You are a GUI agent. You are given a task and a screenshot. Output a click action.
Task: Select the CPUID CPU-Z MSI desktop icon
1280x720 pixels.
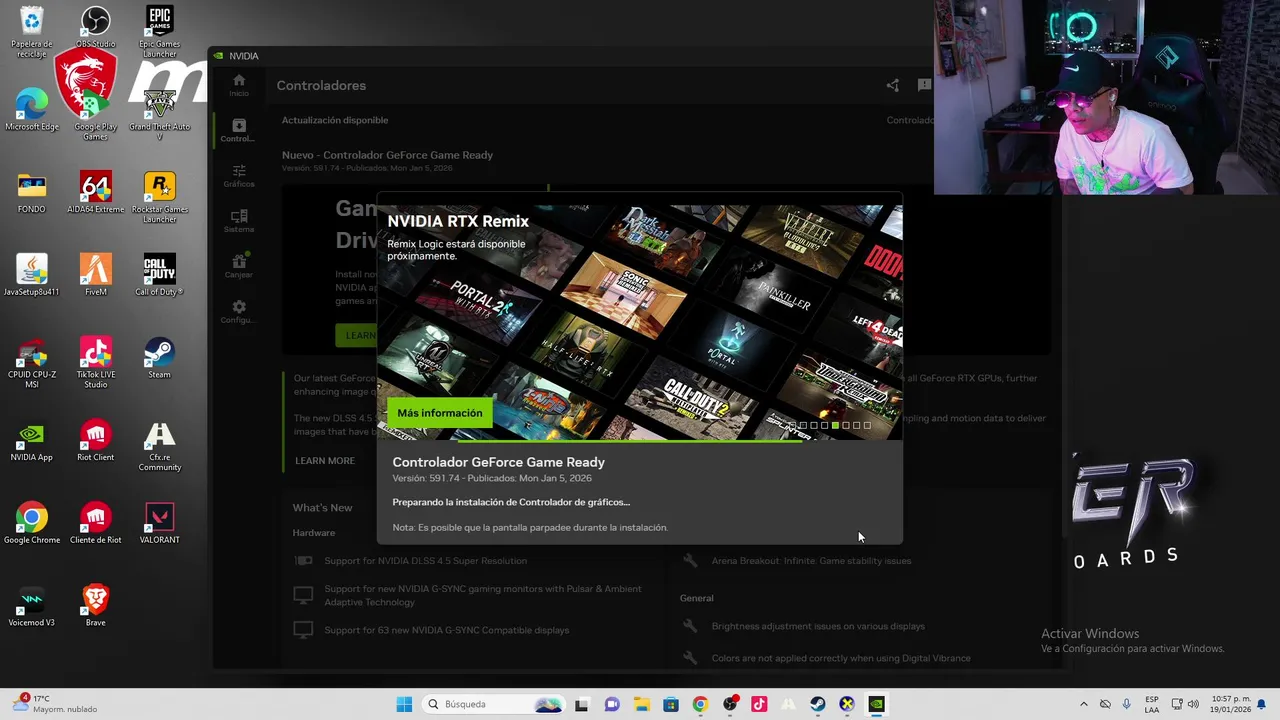(32, 364)
